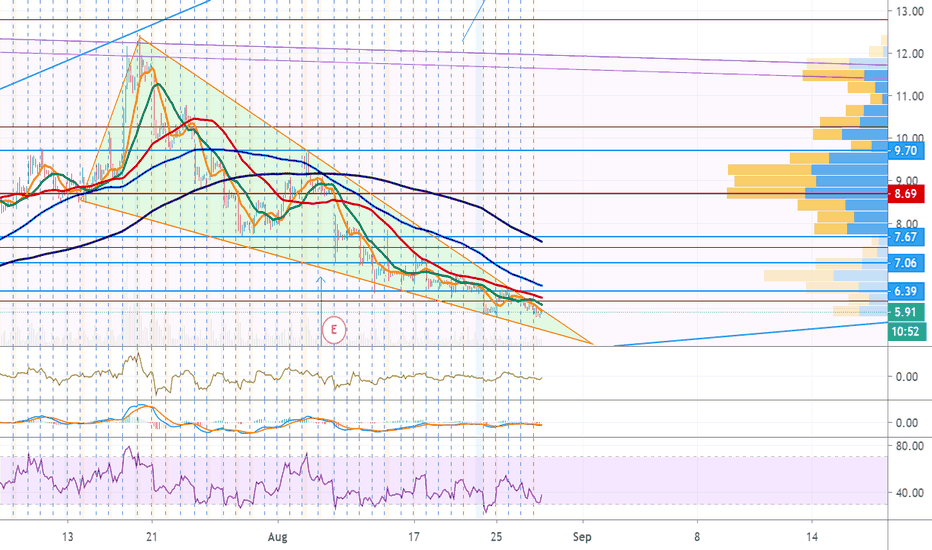
Task: Click the 10:52 countdown timer label
Action: point(905,331)
